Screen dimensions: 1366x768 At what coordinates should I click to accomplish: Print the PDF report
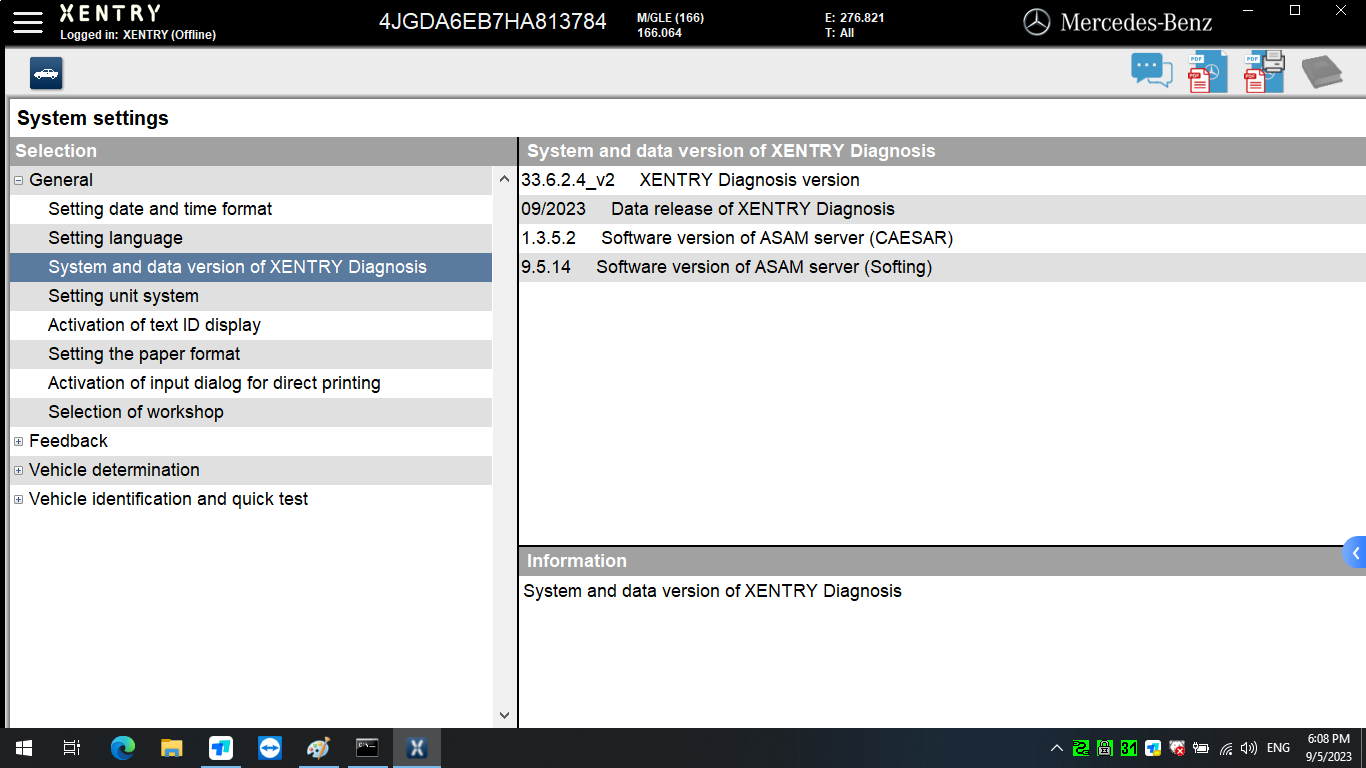click(1263, 71)
